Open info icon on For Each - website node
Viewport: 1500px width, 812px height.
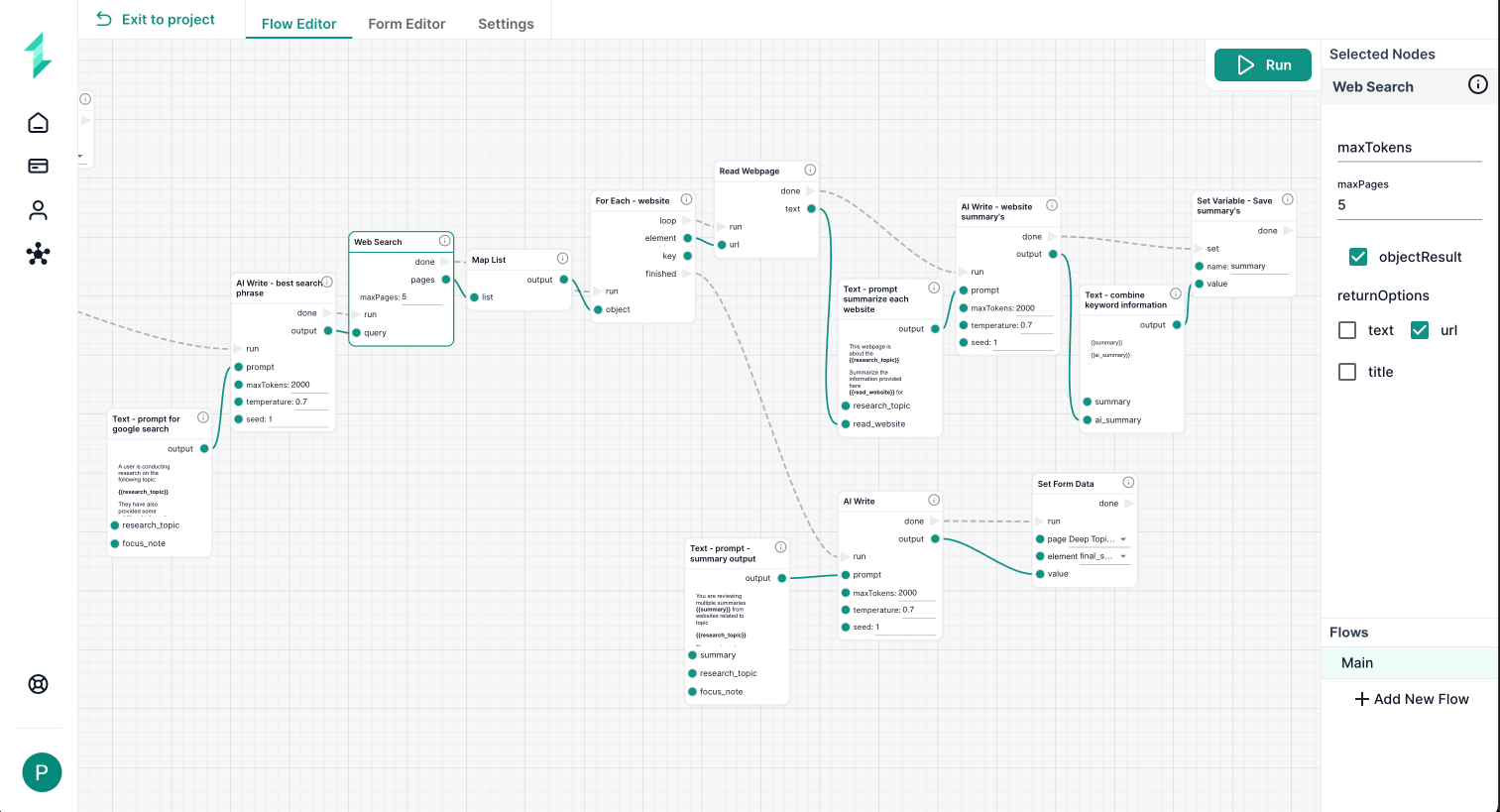pyautogui.click(x=686, y=199)
